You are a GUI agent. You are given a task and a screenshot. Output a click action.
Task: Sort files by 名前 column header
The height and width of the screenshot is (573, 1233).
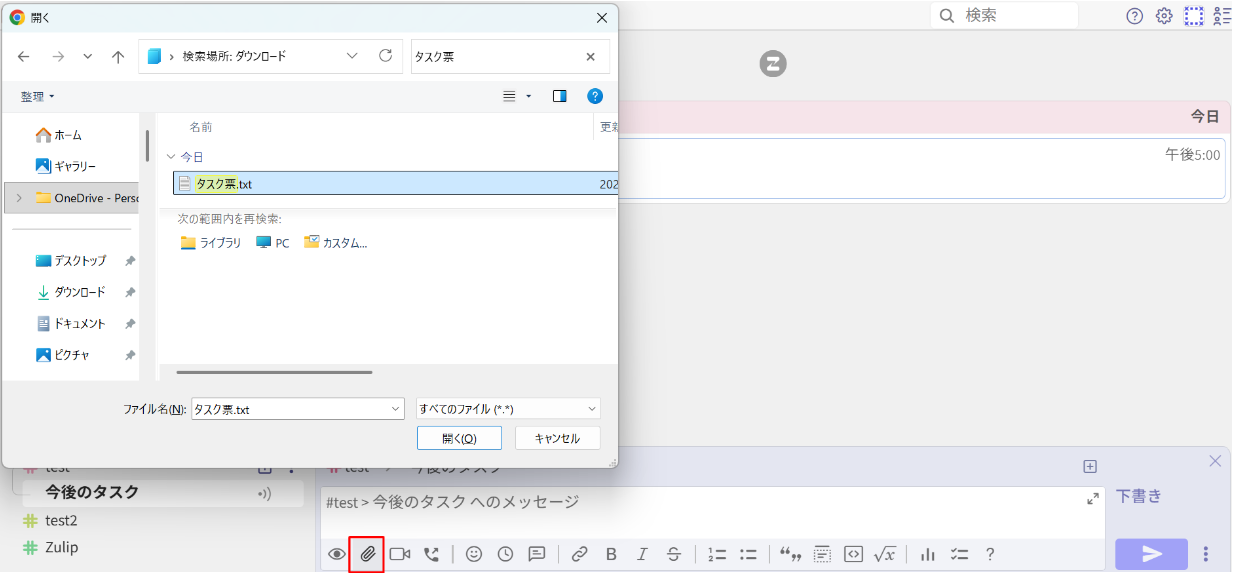click(x=201, y=127)
